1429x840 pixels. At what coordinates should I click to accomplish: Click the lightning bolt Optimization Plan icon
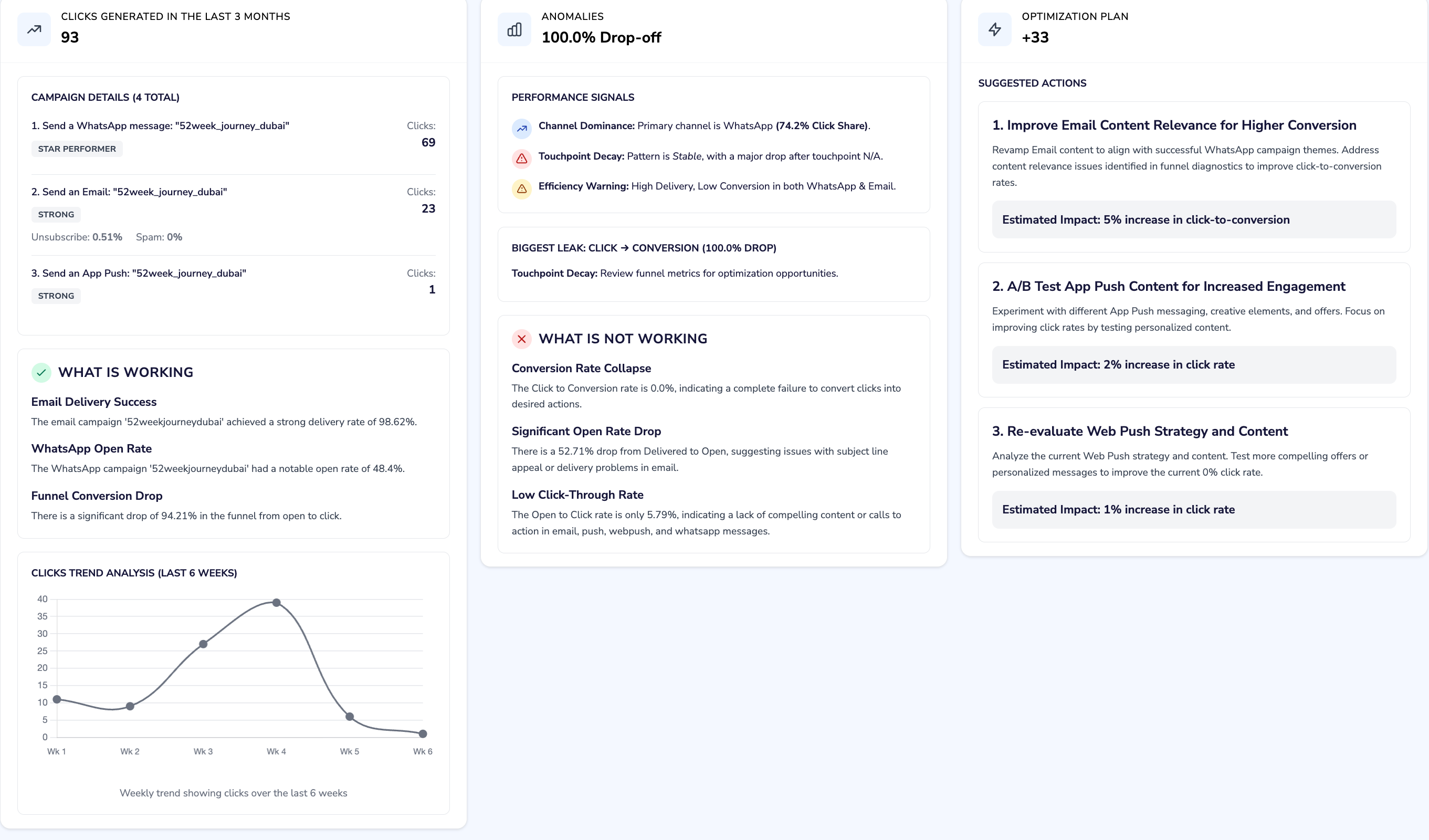coord(995,29)
